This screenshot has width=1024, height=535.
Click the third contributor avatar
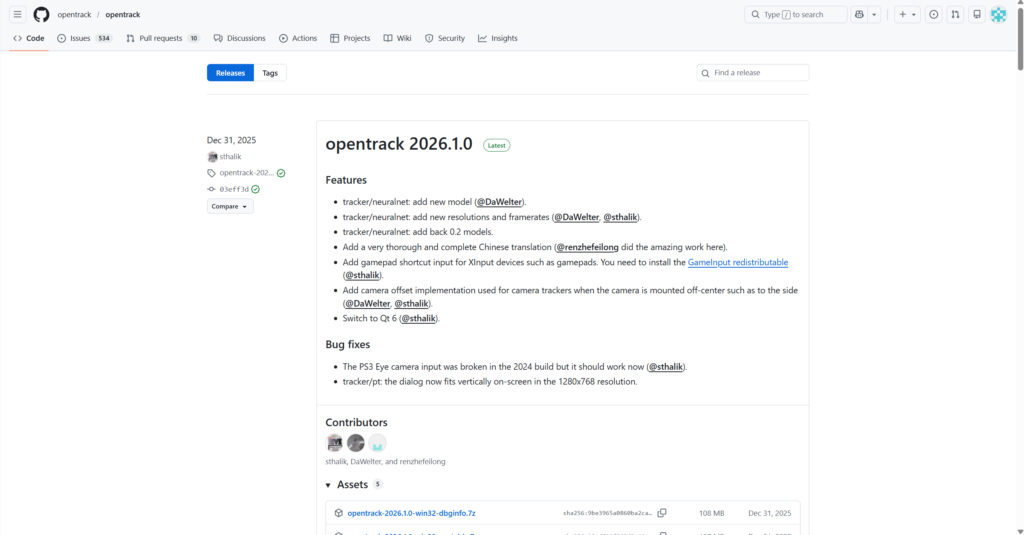[377, 443]
